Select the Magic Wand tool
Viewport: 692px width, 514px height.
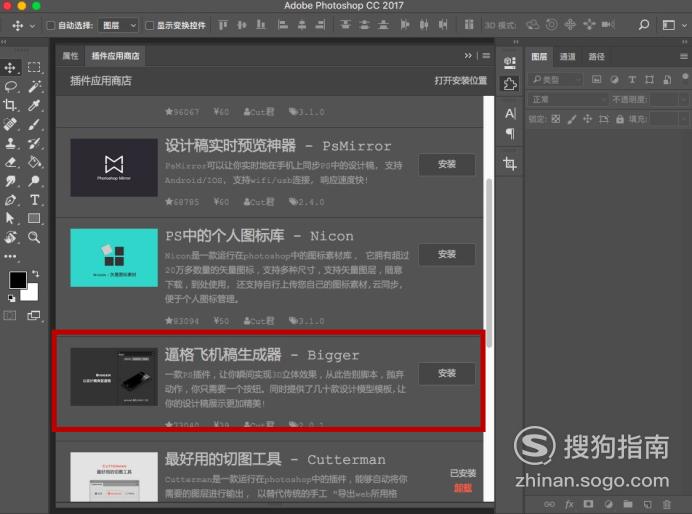[x=34, y=86]
